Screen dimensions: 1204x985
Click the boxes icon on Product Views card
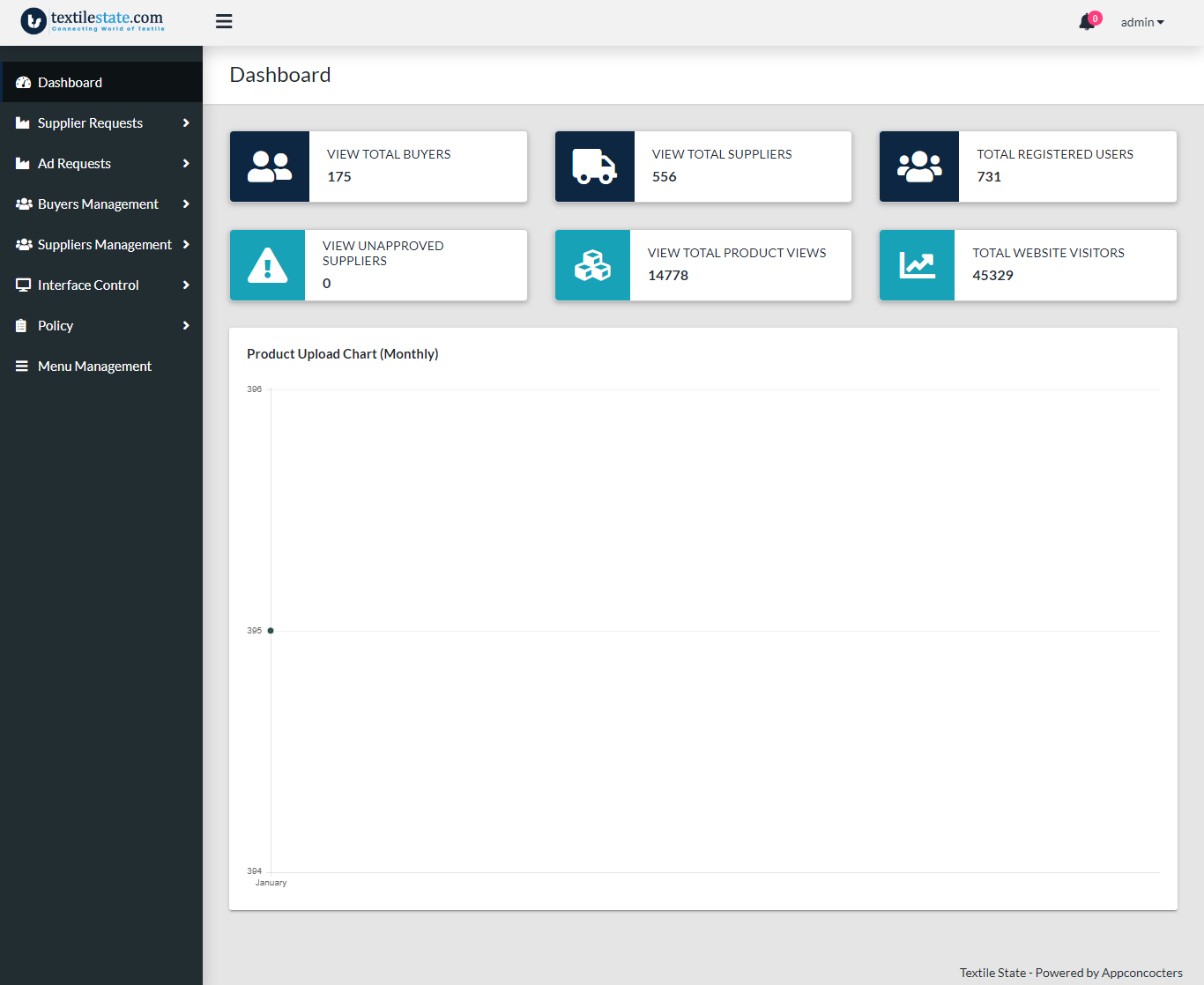point(592,265)
